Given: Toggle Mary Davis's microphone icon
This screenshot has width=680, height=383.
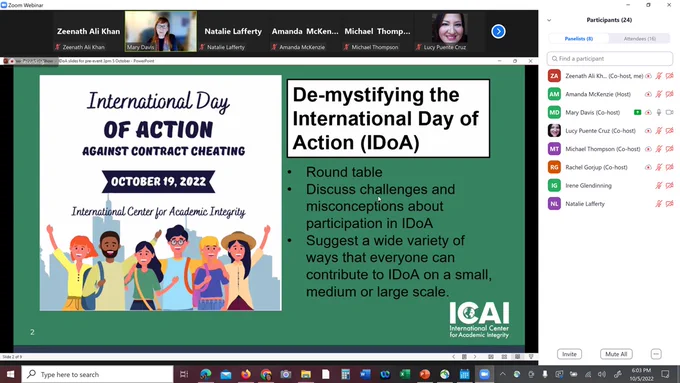Looking at the screenshot, I should click(x=659, y=112).
